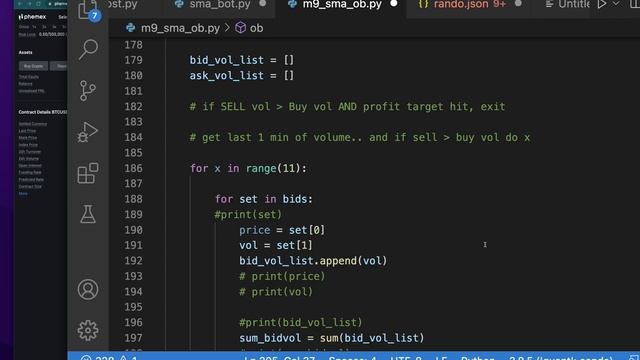Screen dimensions: 640x360
Task: Open the Extensions view
Action: [88, 173]
